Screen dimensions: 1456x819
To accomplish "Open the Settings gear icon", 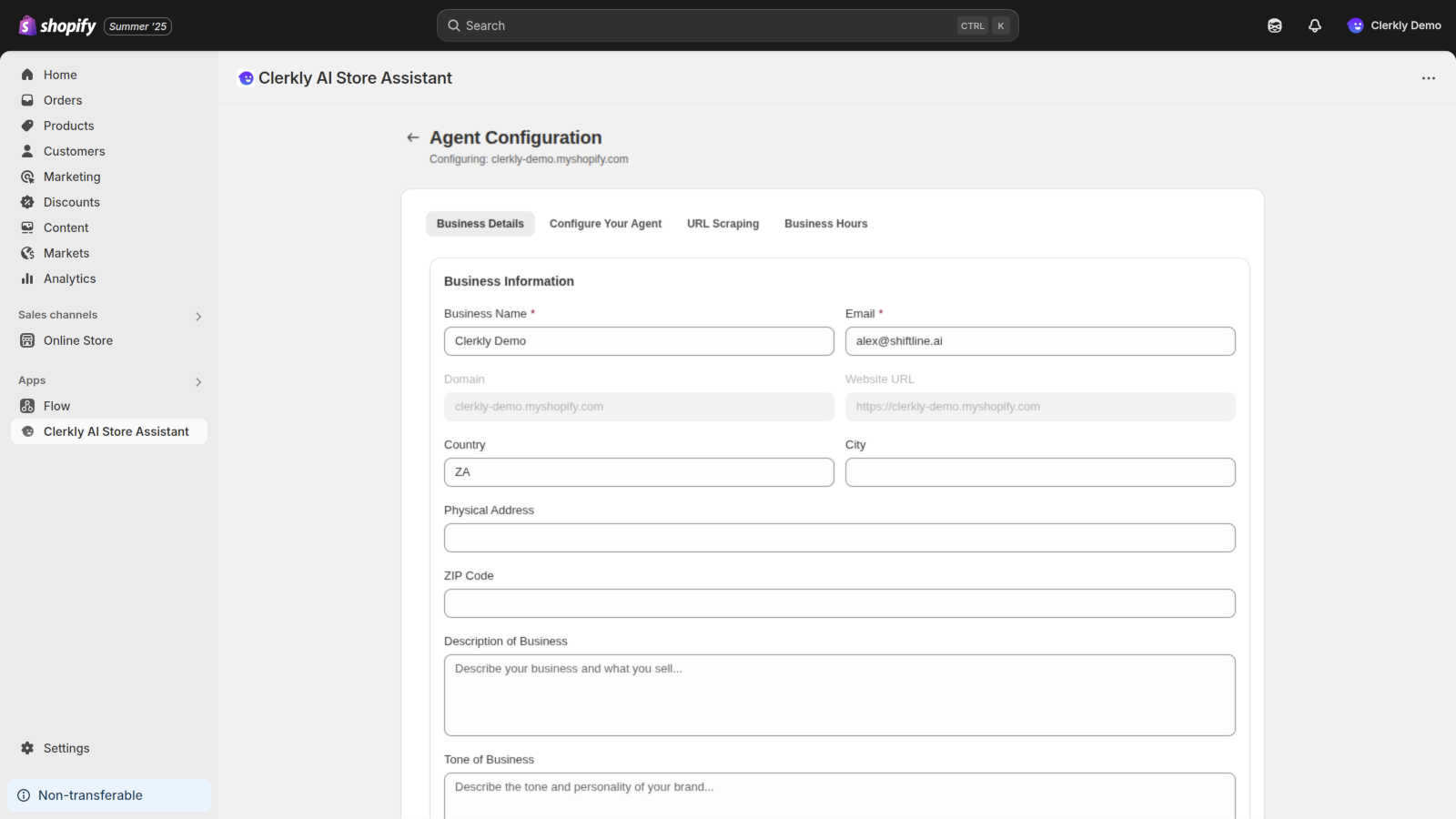I will 27,748.
